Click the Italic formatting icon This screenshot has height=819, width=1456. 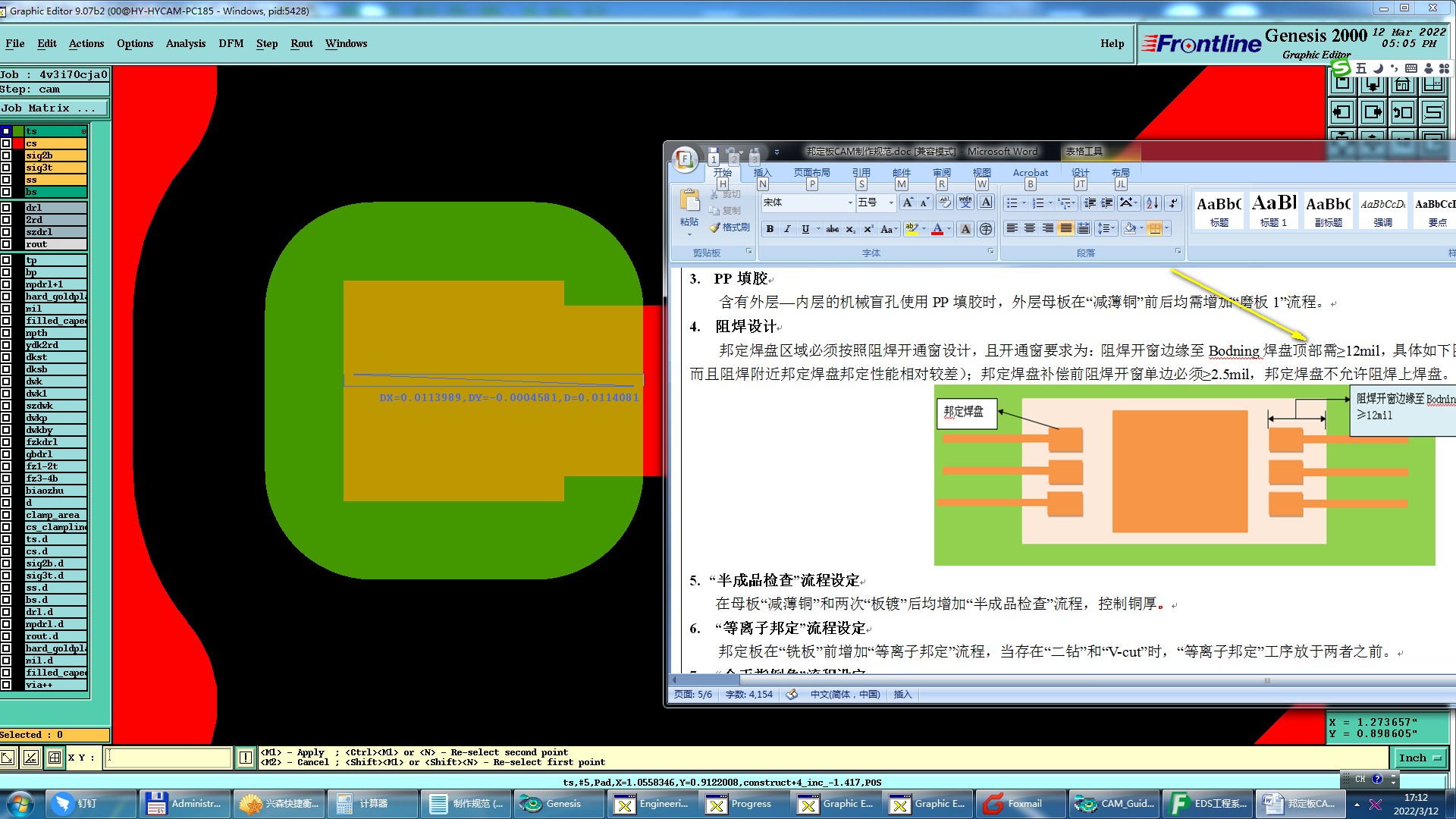click(787, 229)
